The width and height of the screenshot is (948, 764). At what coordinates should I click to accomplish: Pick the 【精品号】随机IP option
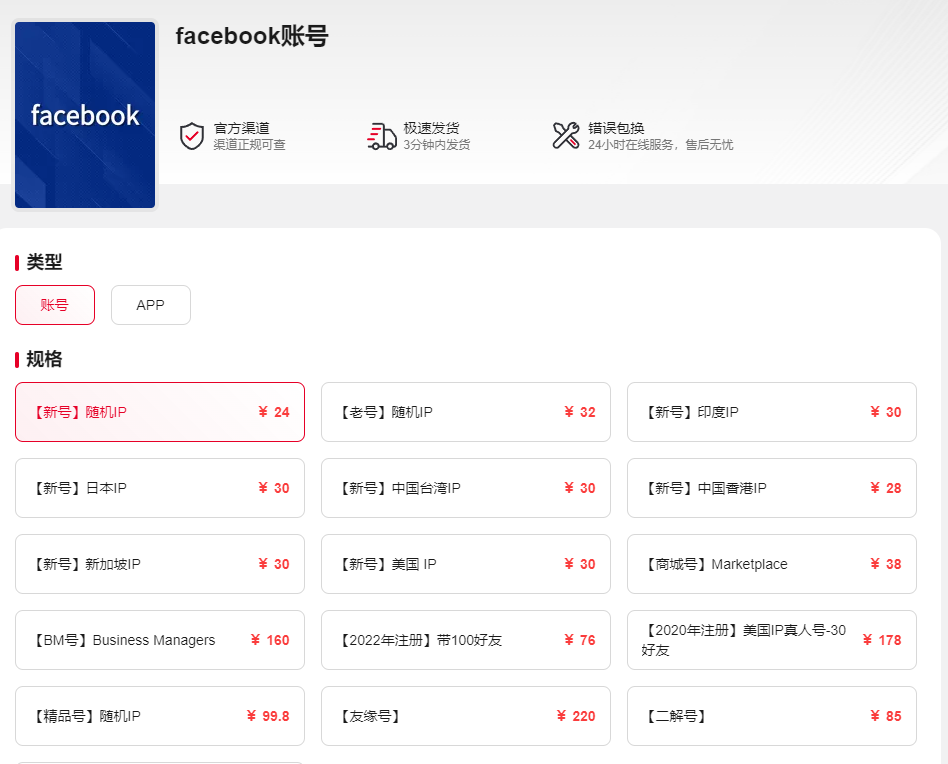click(x=160, y=716)
